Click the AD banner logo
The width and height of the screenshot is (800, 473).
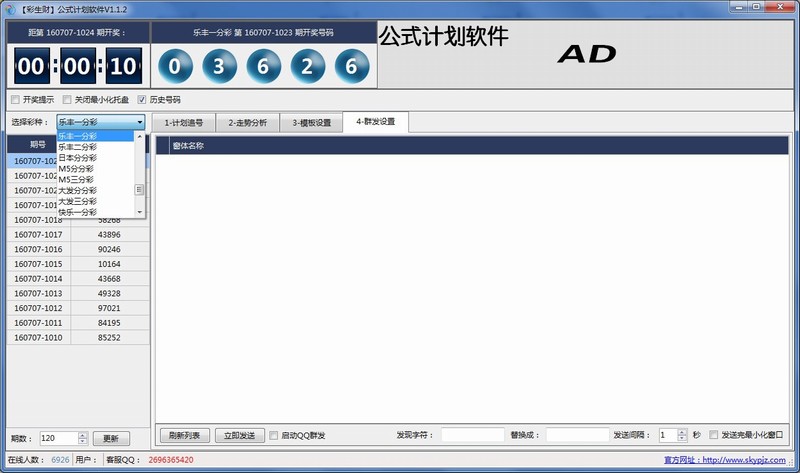pos(586,55)
